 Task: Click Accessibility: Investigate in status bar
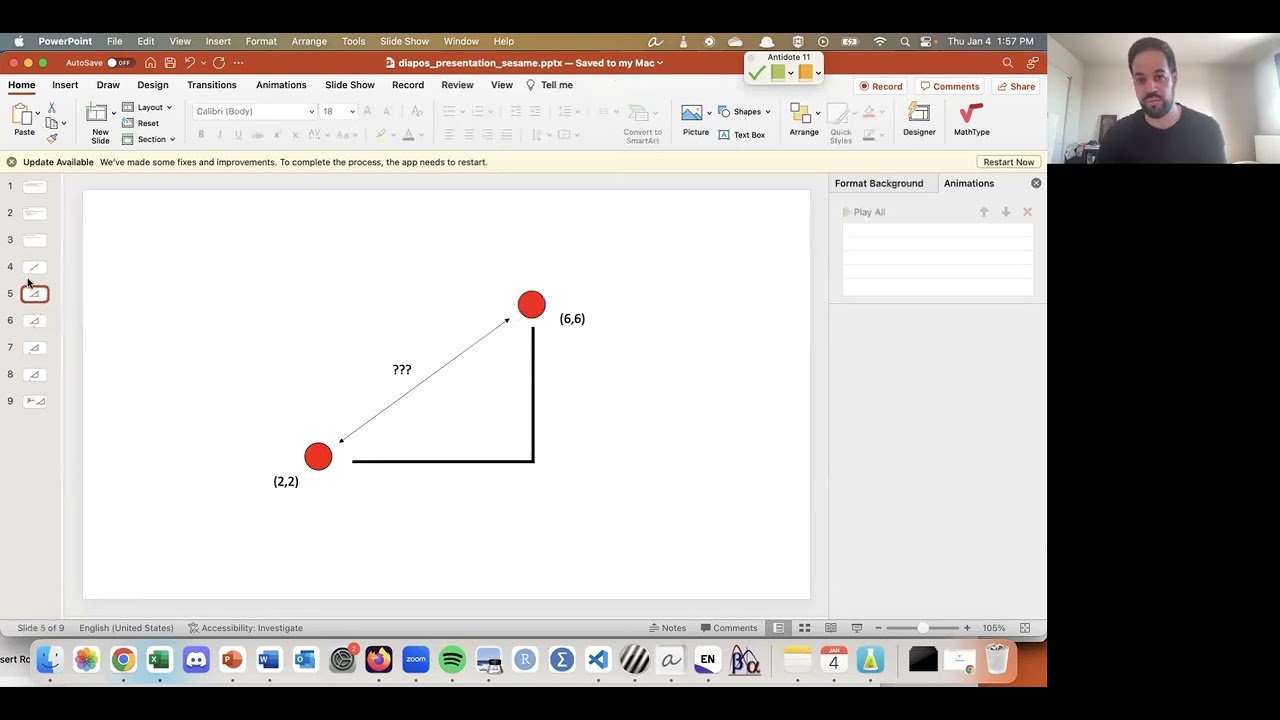[246, 628]
